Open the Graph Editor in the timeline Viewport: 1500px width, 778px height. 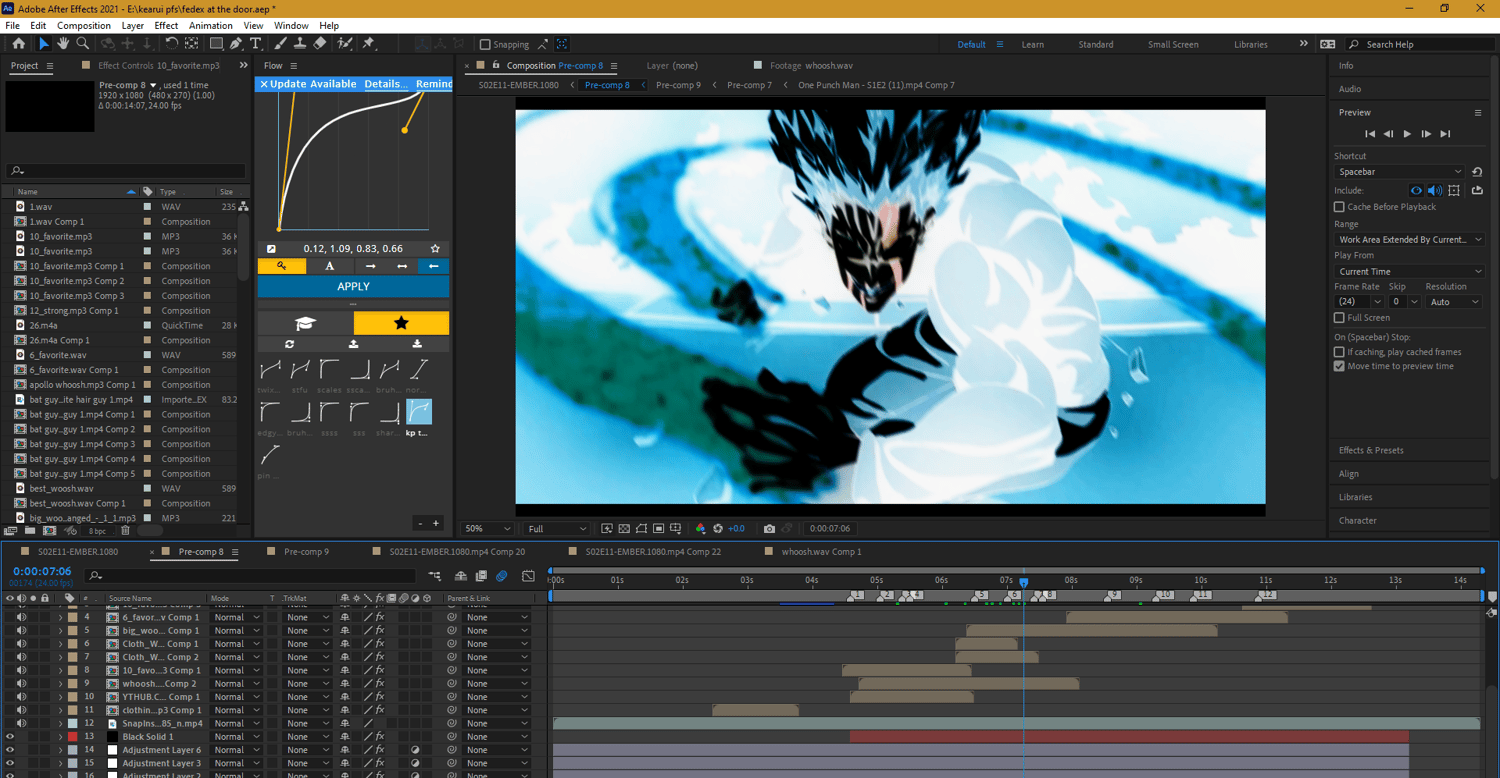click(528, 576)
